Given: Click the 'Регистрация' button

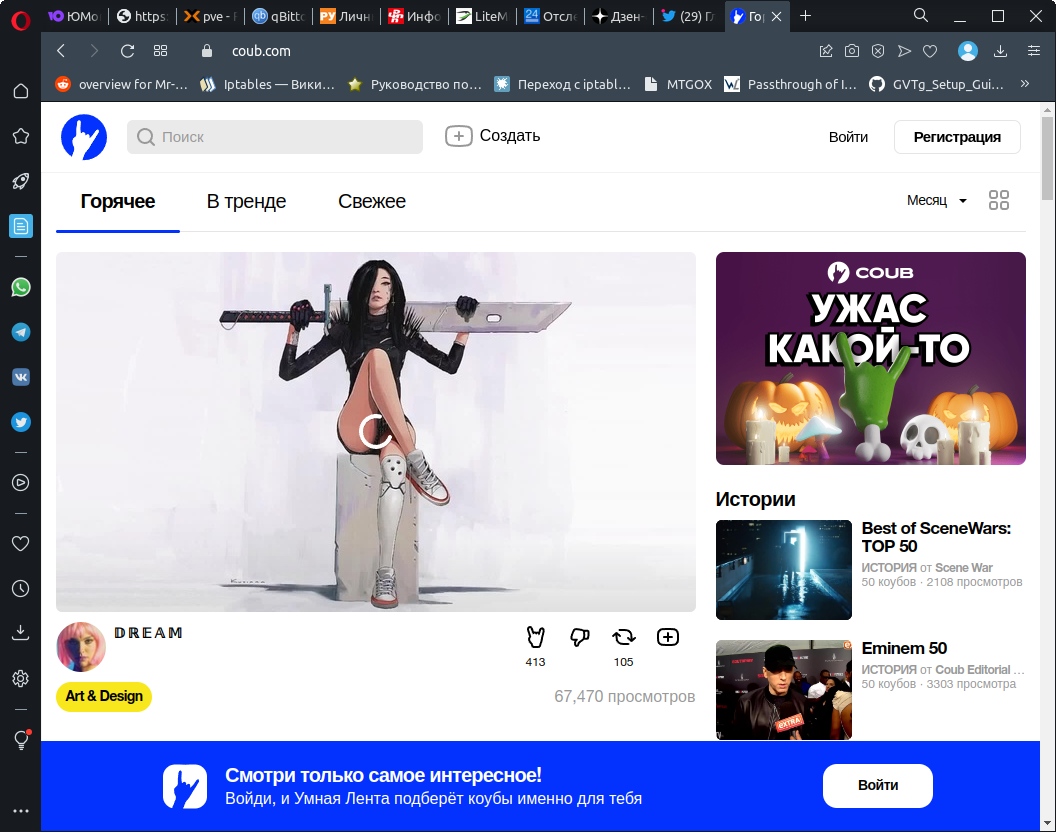Looking at the screenshot, I should 956,136.
